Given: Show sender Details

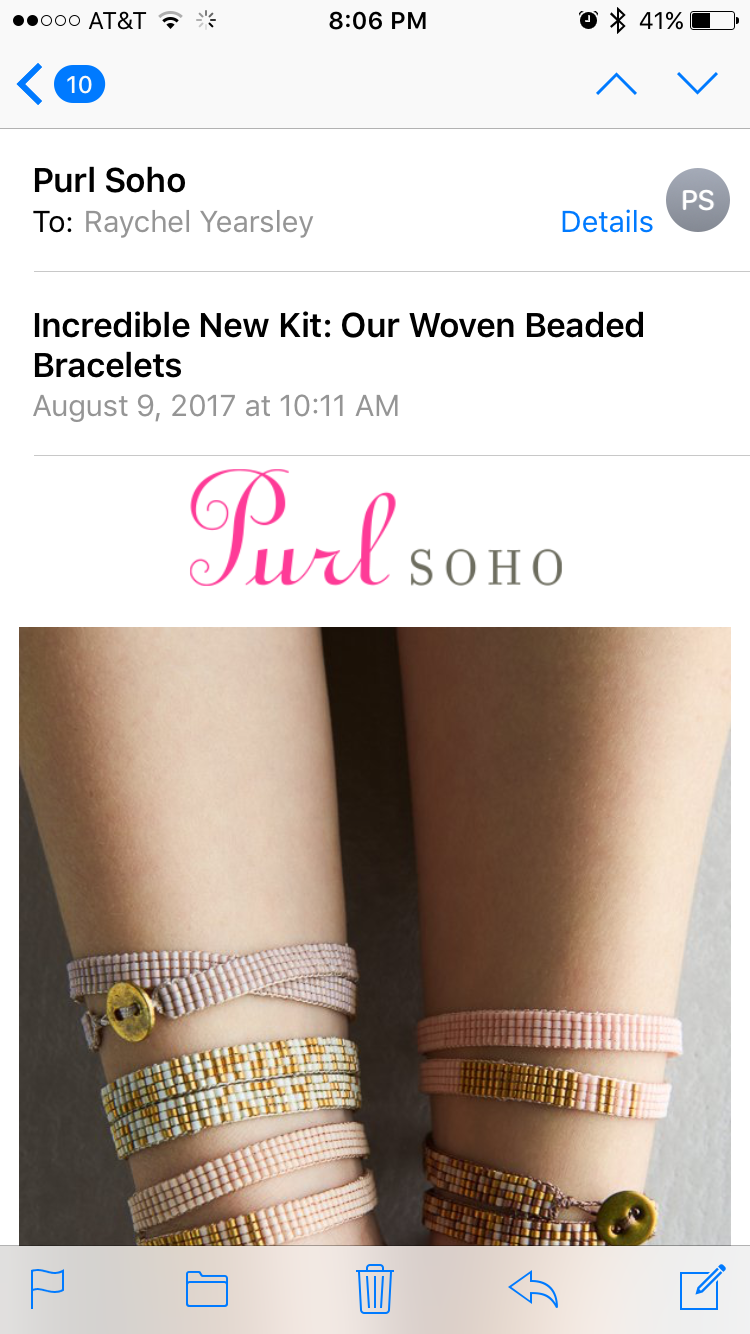Looking at the screenshot, I should (x=606, y=222).
